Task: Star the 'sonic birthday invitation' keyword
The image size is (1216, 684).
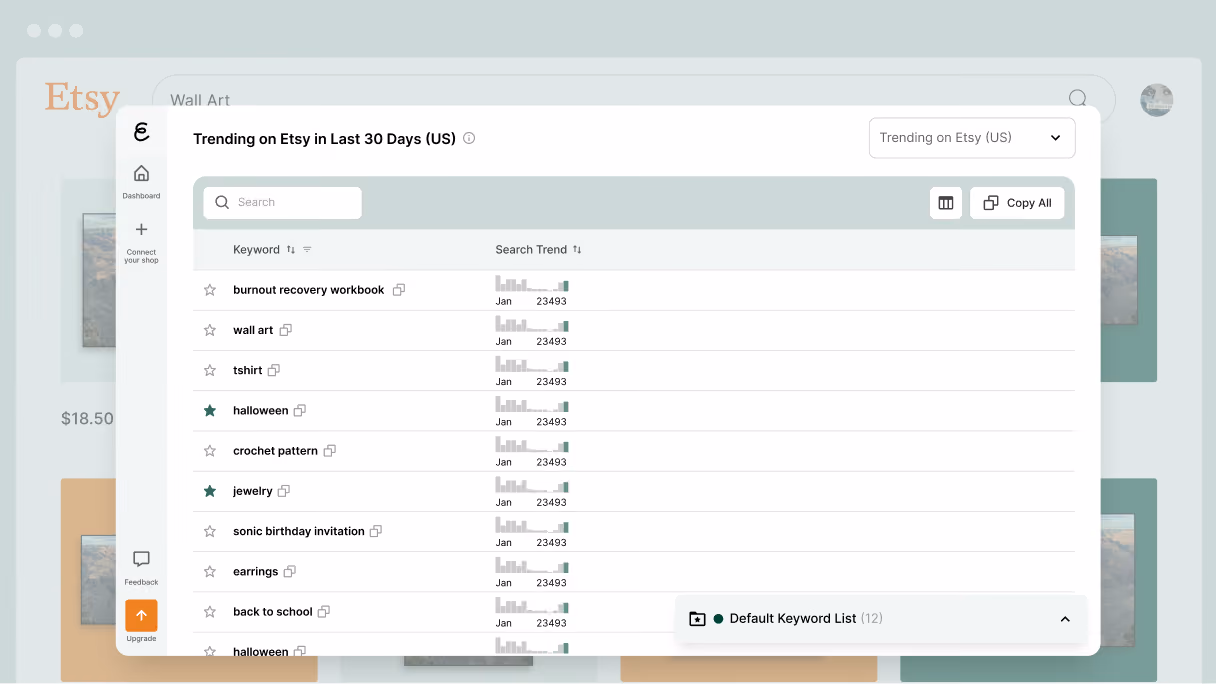Action: (x=210, y=531)
